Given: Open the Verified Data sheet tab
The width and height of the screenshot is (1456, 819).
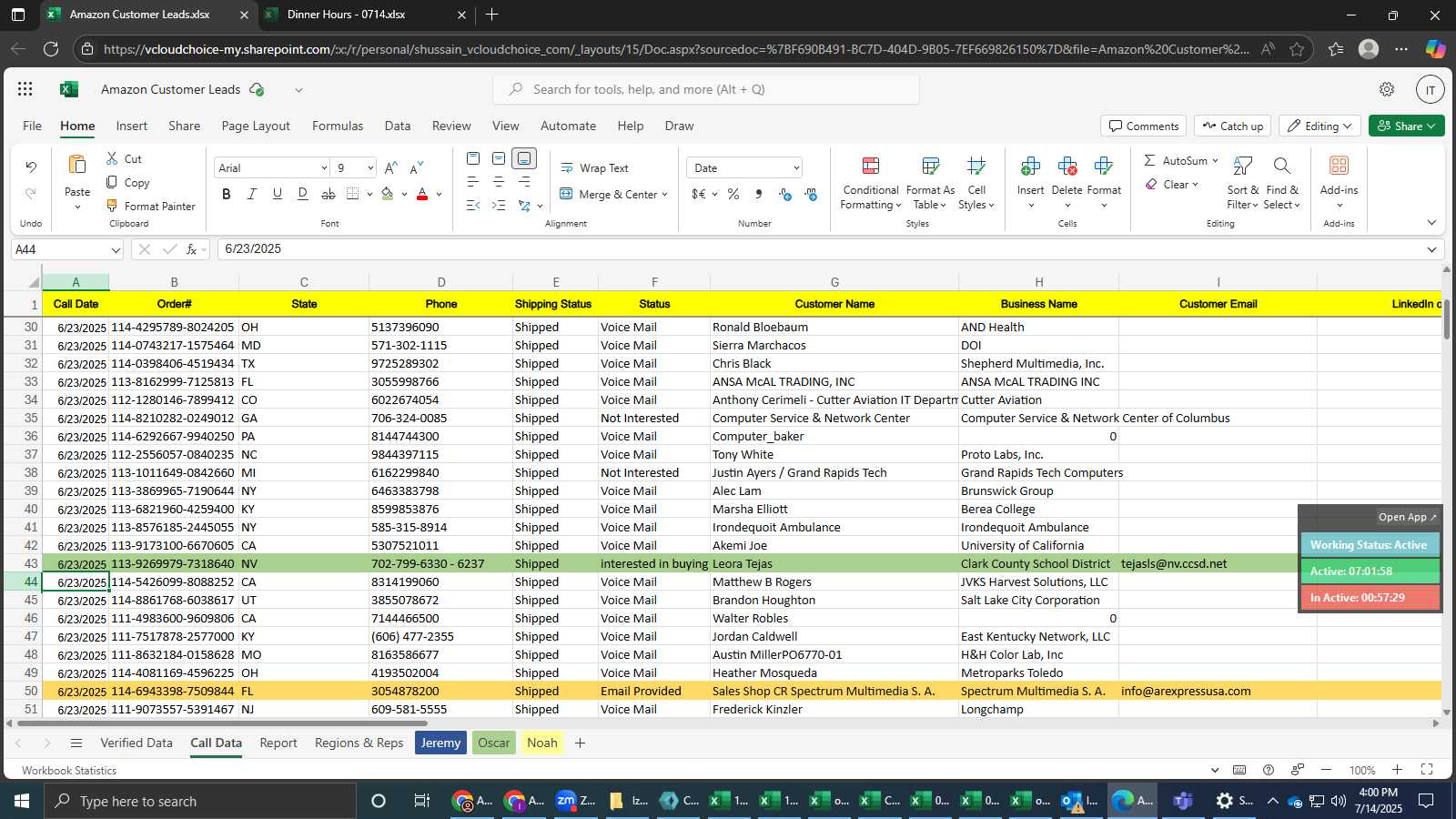Looking at the screenshot, I should tap(136, 743).
